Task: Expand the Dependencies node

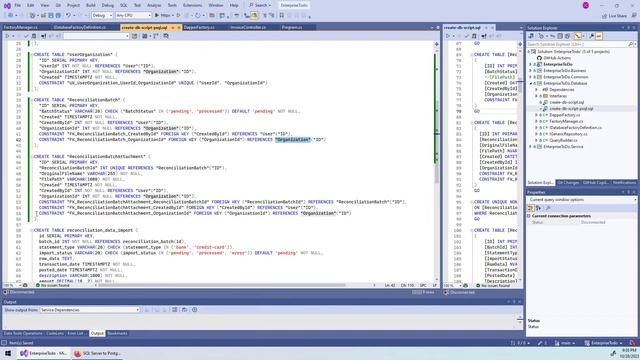Action: (536, 89)
